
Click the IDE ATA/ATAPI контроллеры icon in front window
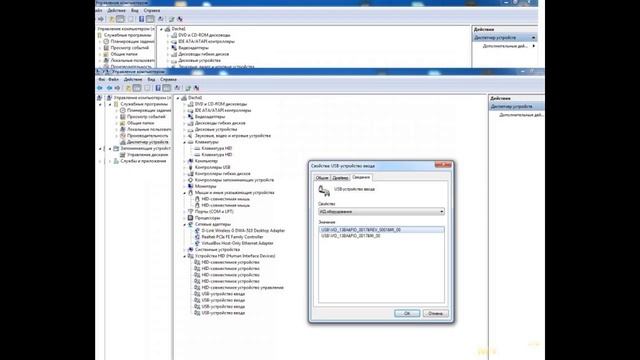[x=191, y=110]
